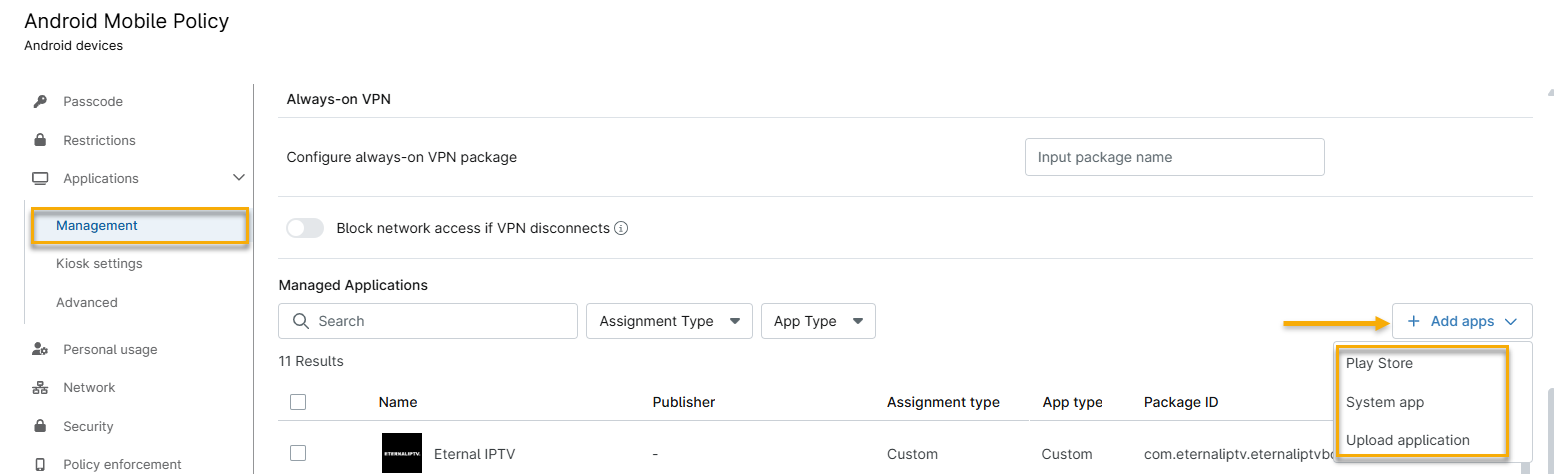The image size is (1554, 474).
Task: Open Kiosk settings in sidebar
Action: [x=99, y=264]
